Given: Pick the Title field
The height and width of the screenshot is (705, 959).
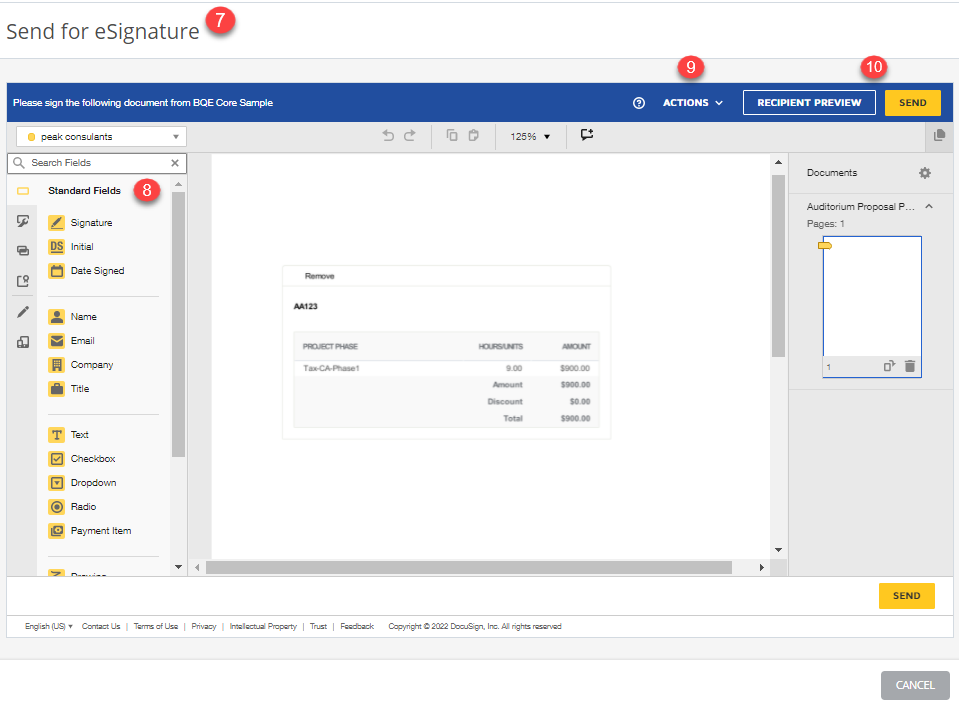Looking at the screenshot, I should (x=69, y=389).
